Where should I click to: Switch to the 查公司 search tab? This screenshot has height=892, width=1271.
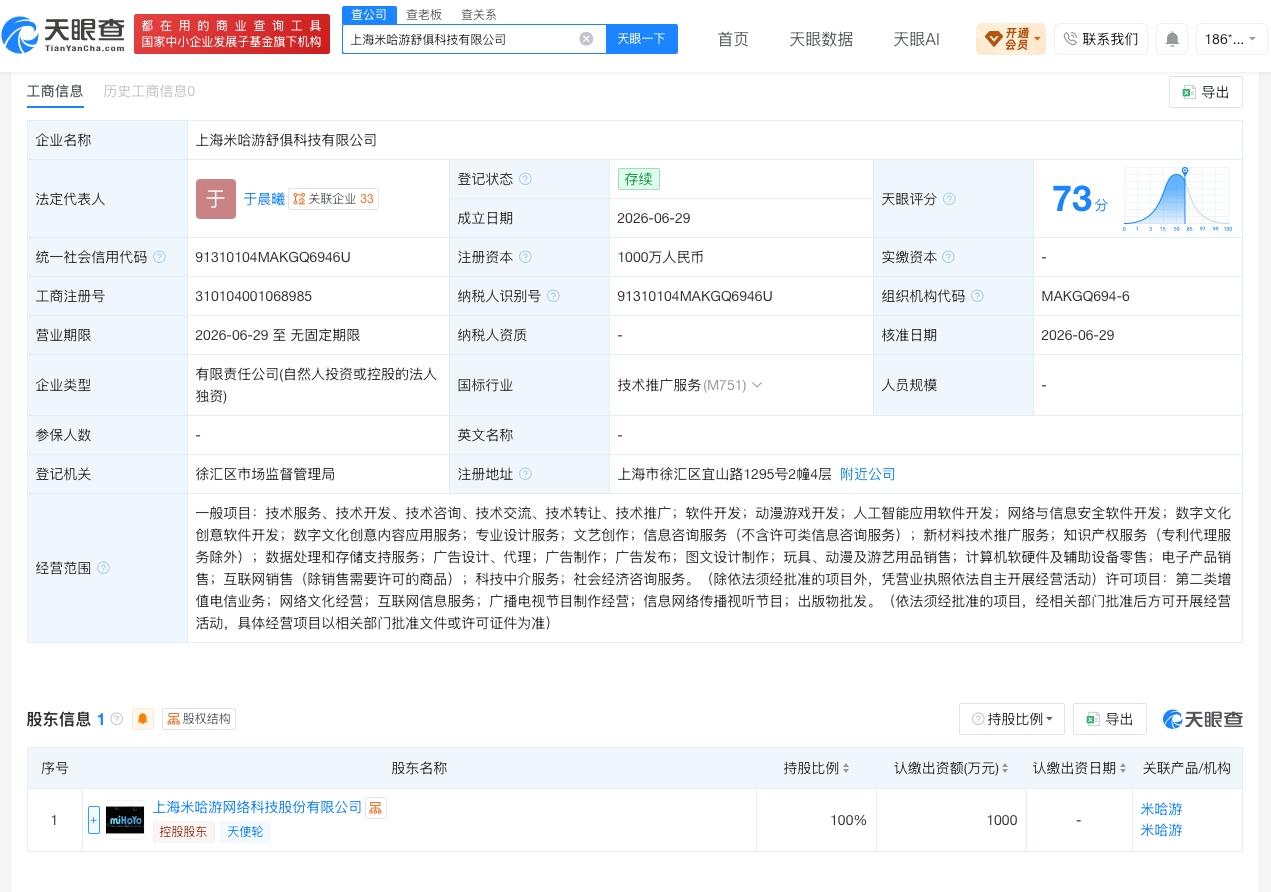click(368, 14)
